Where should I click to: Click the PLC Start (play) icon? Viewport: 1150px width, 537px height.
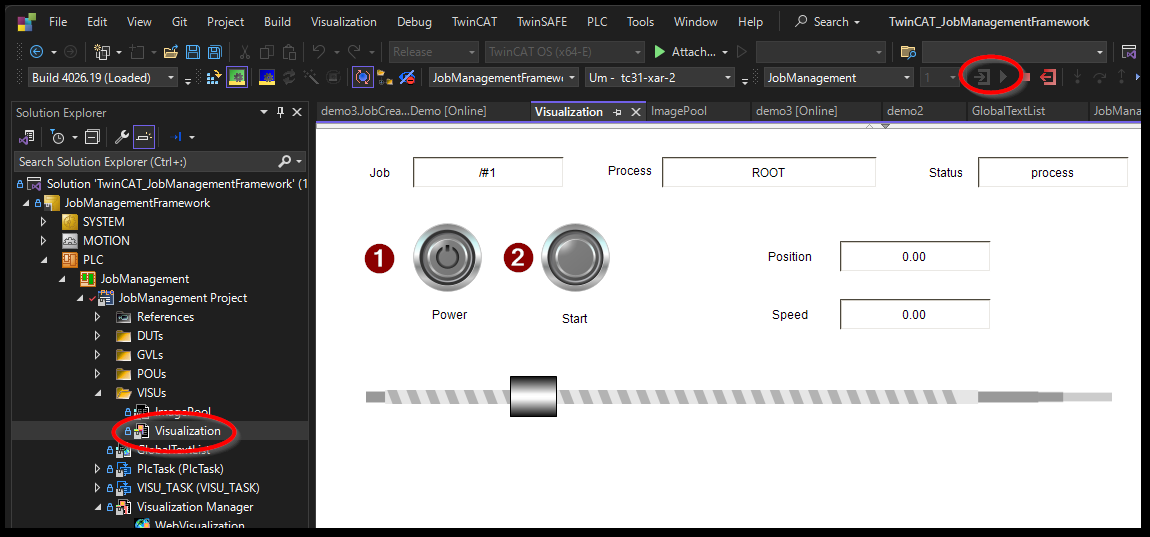click(x=1003, y=77)
